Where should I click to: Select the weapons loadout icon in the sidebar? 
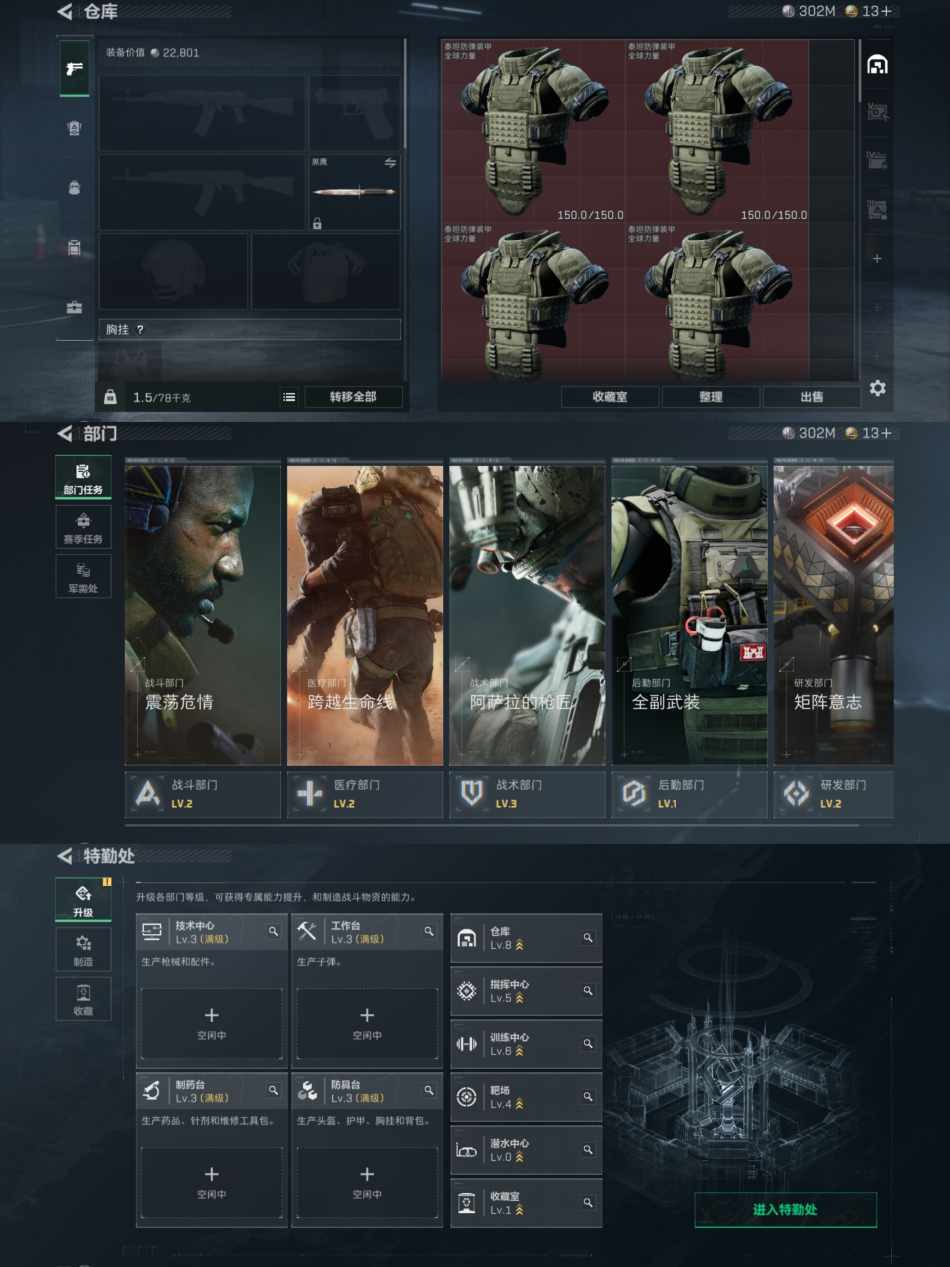click(74, 68)
